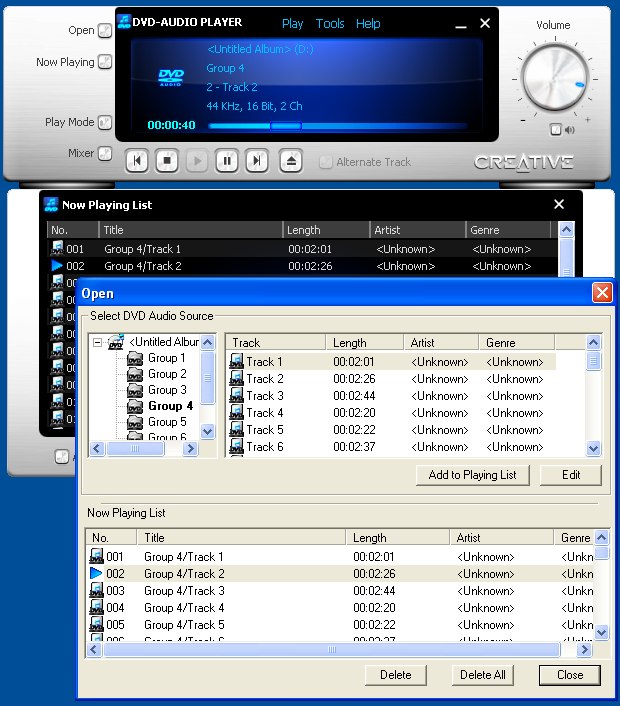Click the Edit button
This screenshot has height=706, width=620.
[570, 475]
